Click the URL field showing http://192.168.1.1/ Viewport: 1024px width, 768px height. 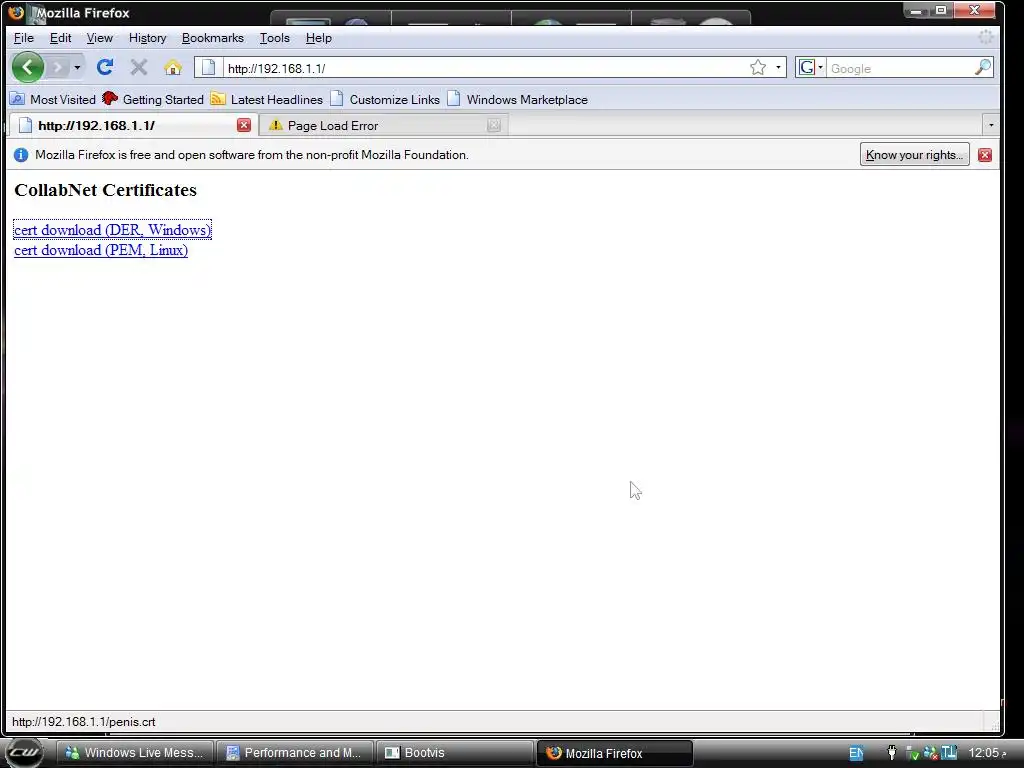[485, 68]
